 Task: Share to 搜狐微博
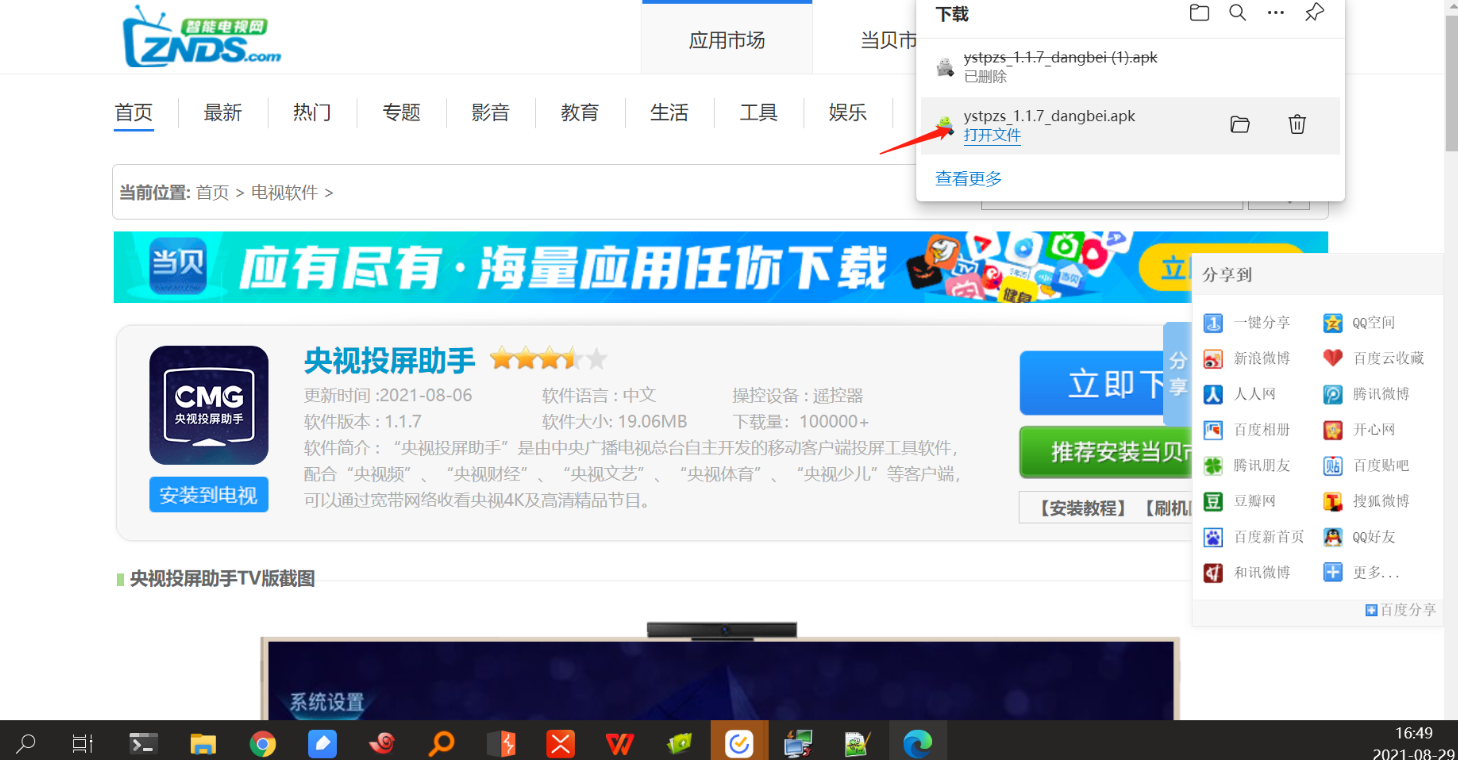(1366, 501)
